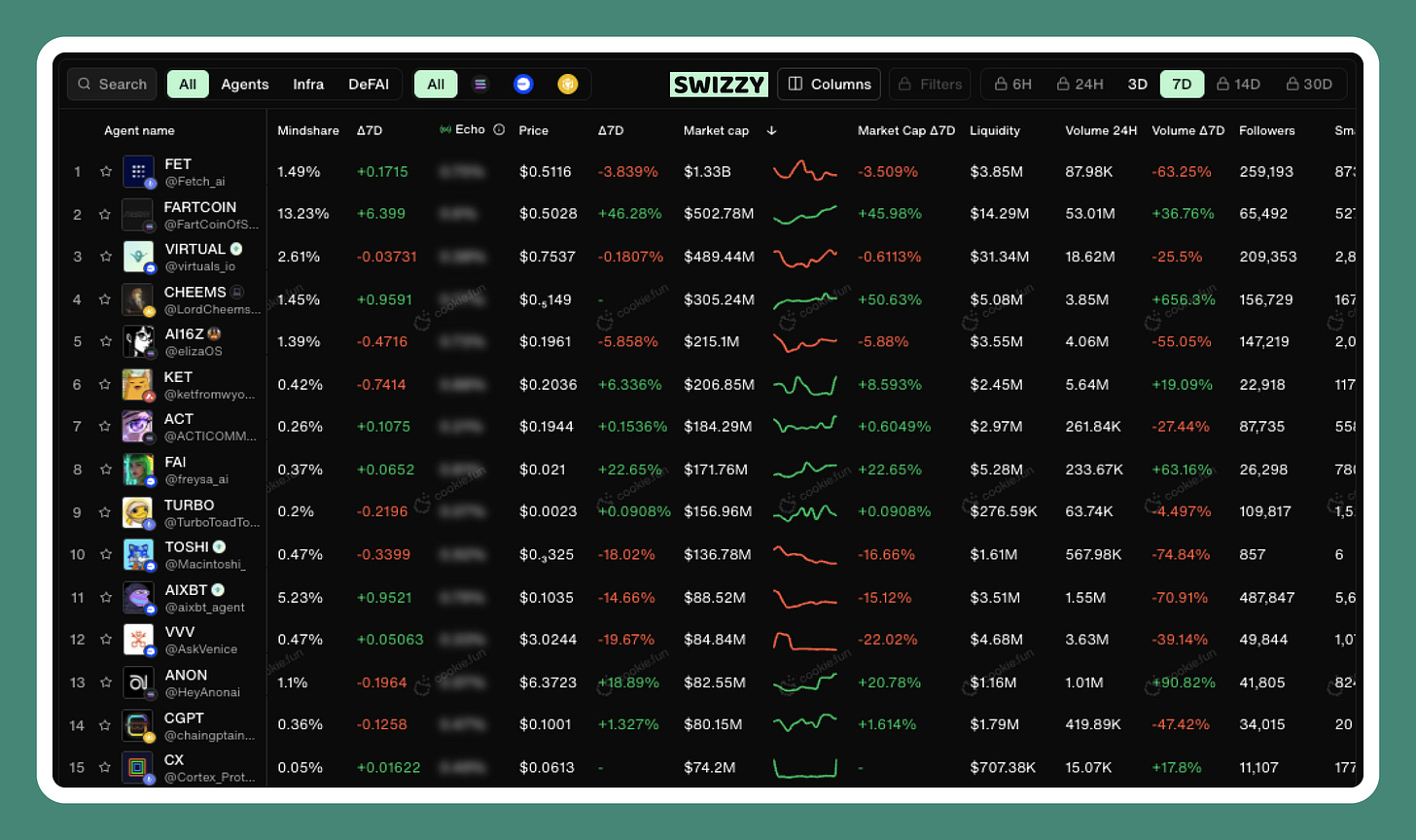Open the FAI agent avatar
This screenshot has height=840, width=1416.
coord(138,469)
